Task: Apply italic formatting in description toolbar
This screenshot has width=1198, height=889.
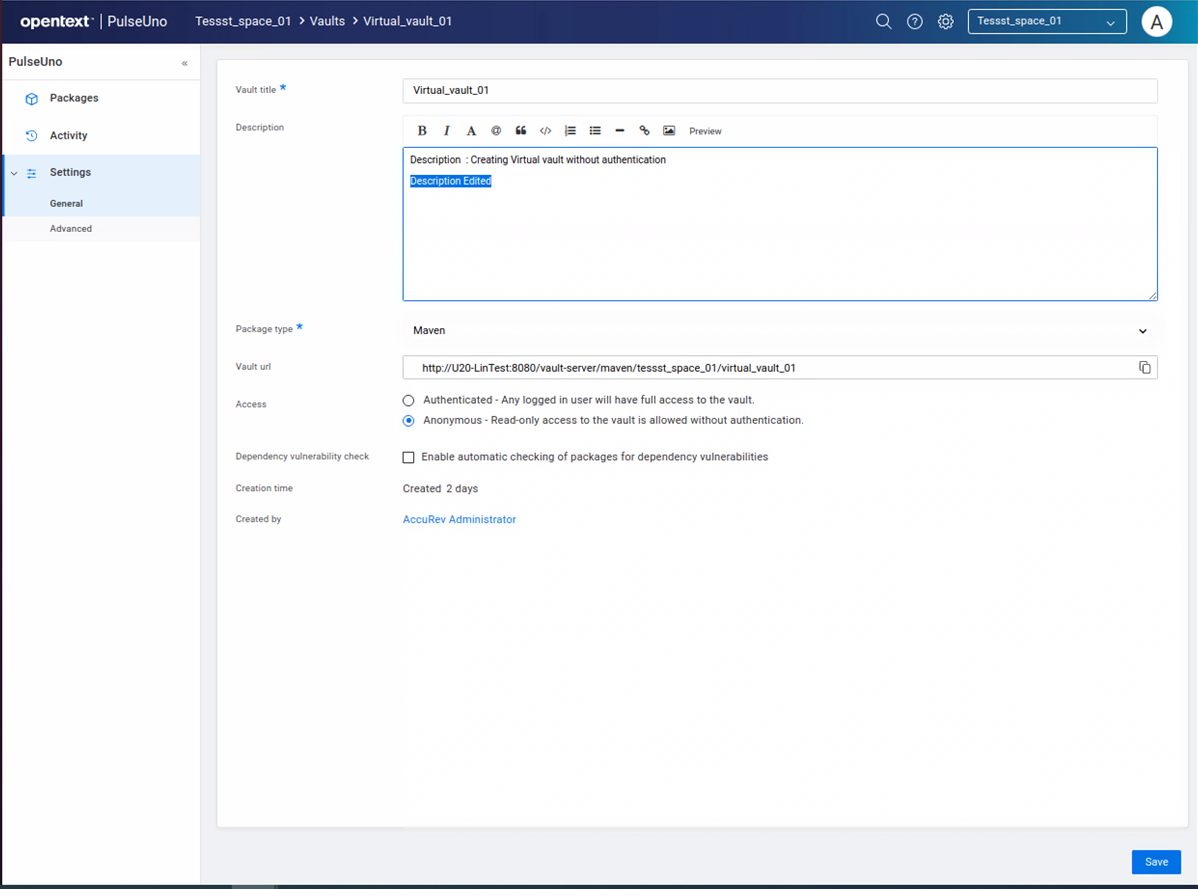Action: [x=447, y=131]
